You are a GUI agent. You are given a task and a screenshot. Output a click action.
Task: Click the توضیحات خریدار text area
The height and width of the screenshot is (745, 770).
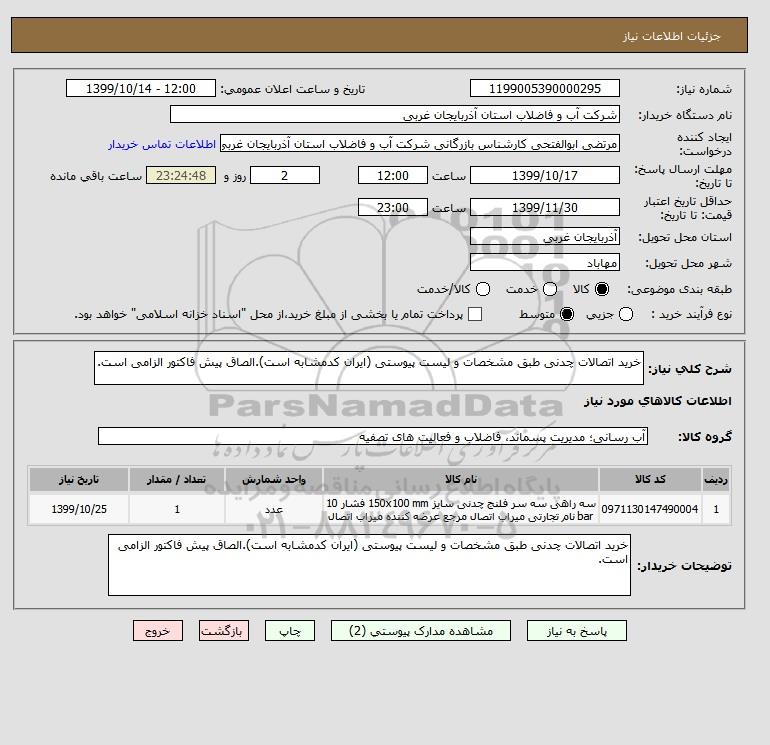[x=369, y=565]
